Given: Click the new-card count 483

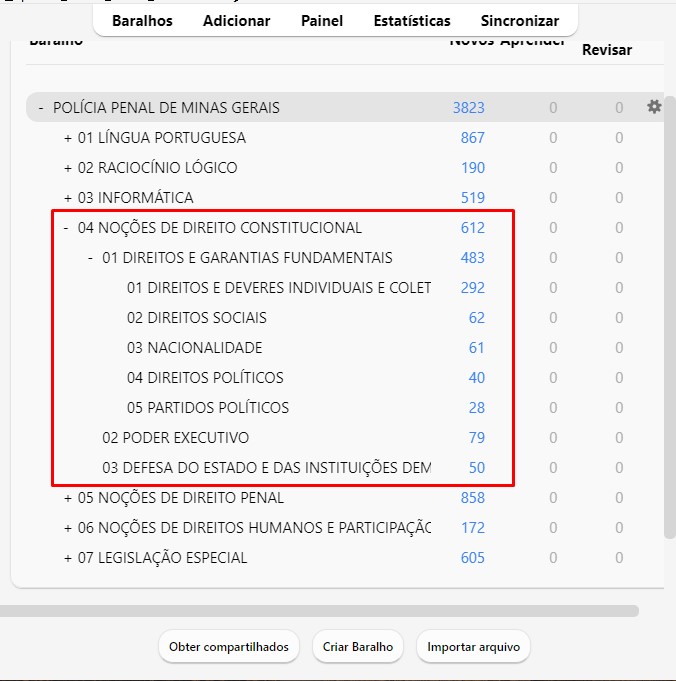Looking at the screenshot, I should [472, 258].
